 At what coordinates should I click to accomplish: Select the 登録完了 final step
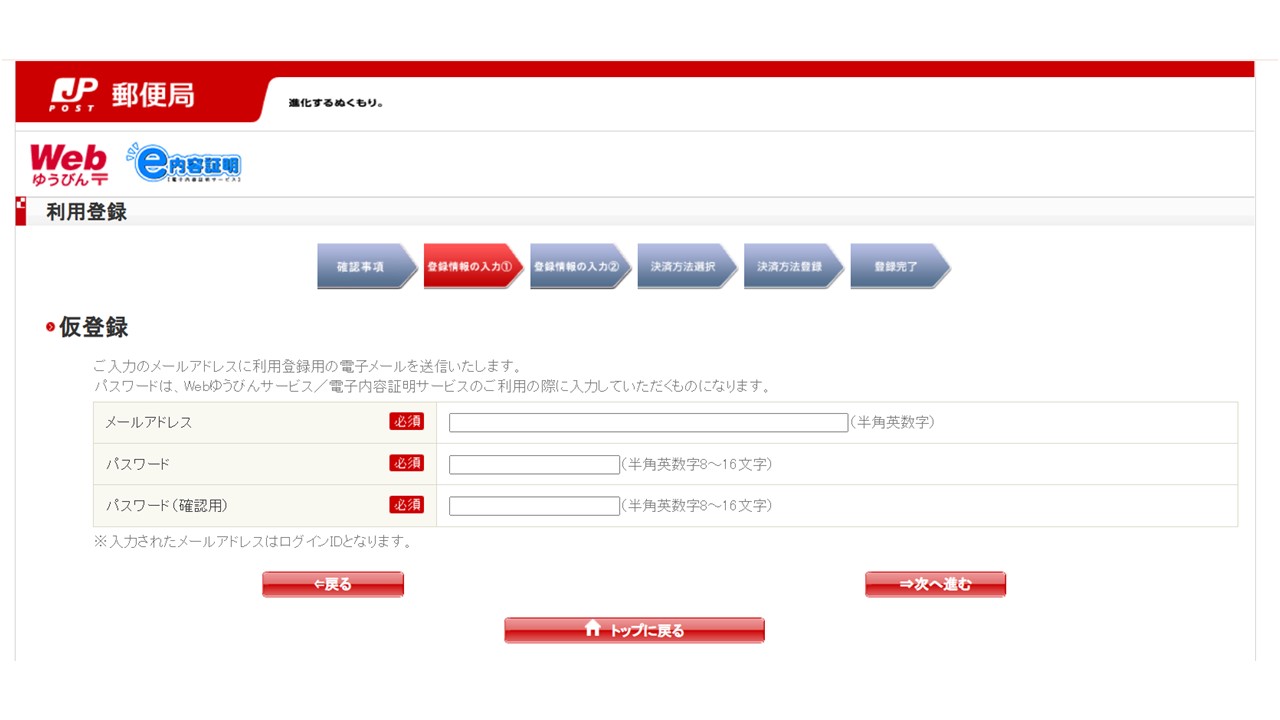click(x=898, y=266)
